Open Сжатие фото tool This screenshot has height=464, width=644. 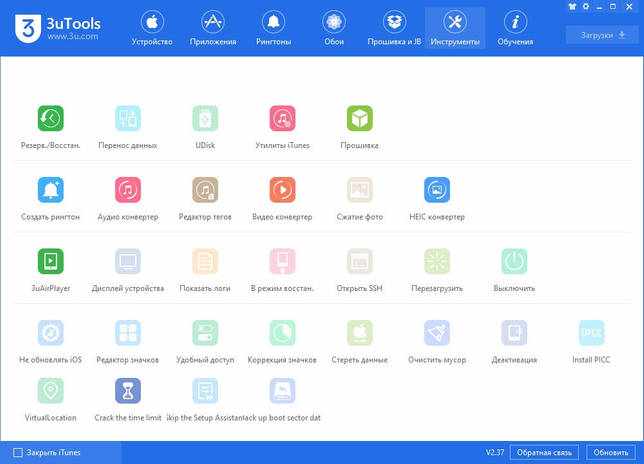359,190
